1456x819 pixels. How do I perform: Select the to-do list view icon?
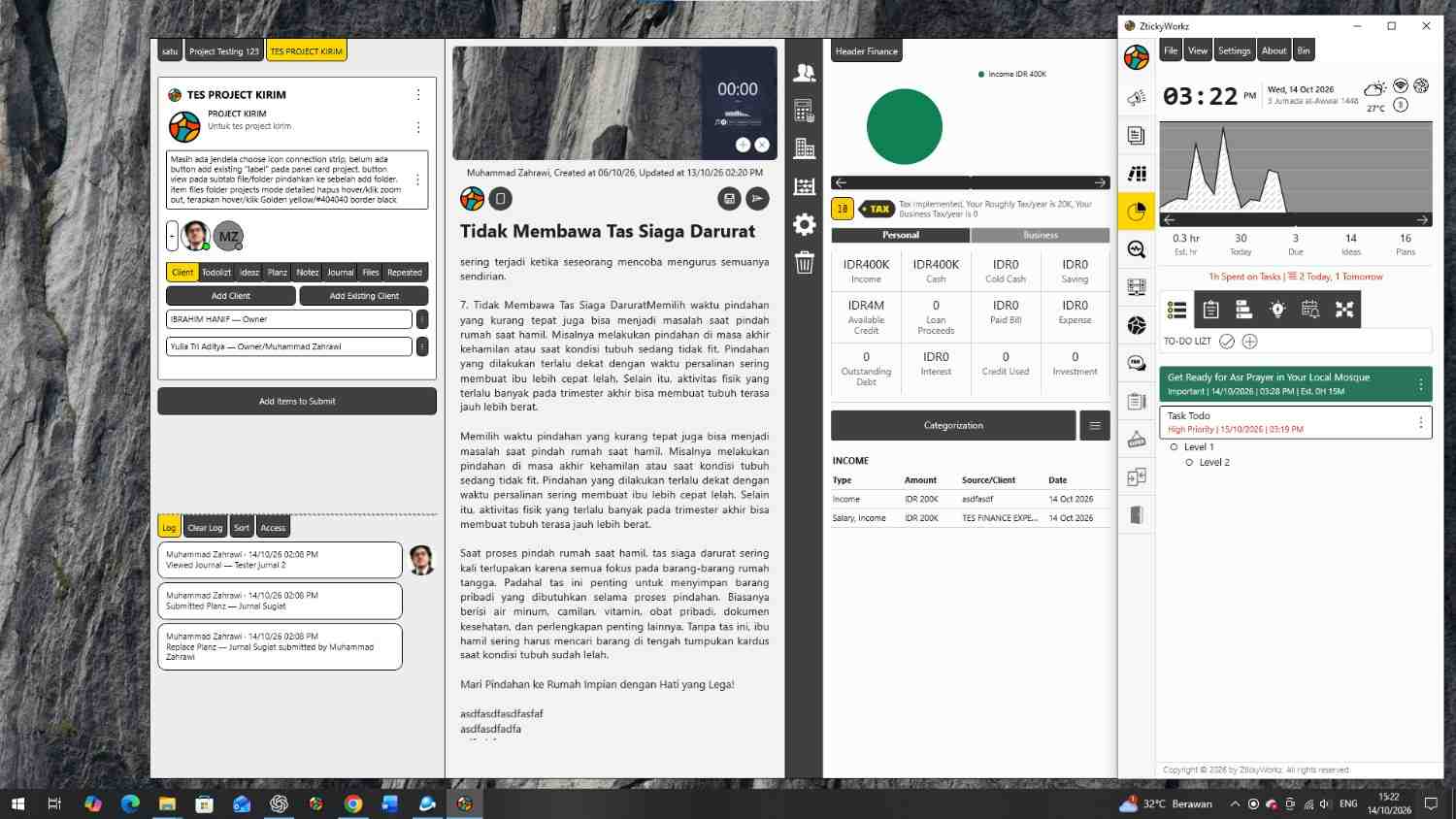click(x=1176, y=310)
